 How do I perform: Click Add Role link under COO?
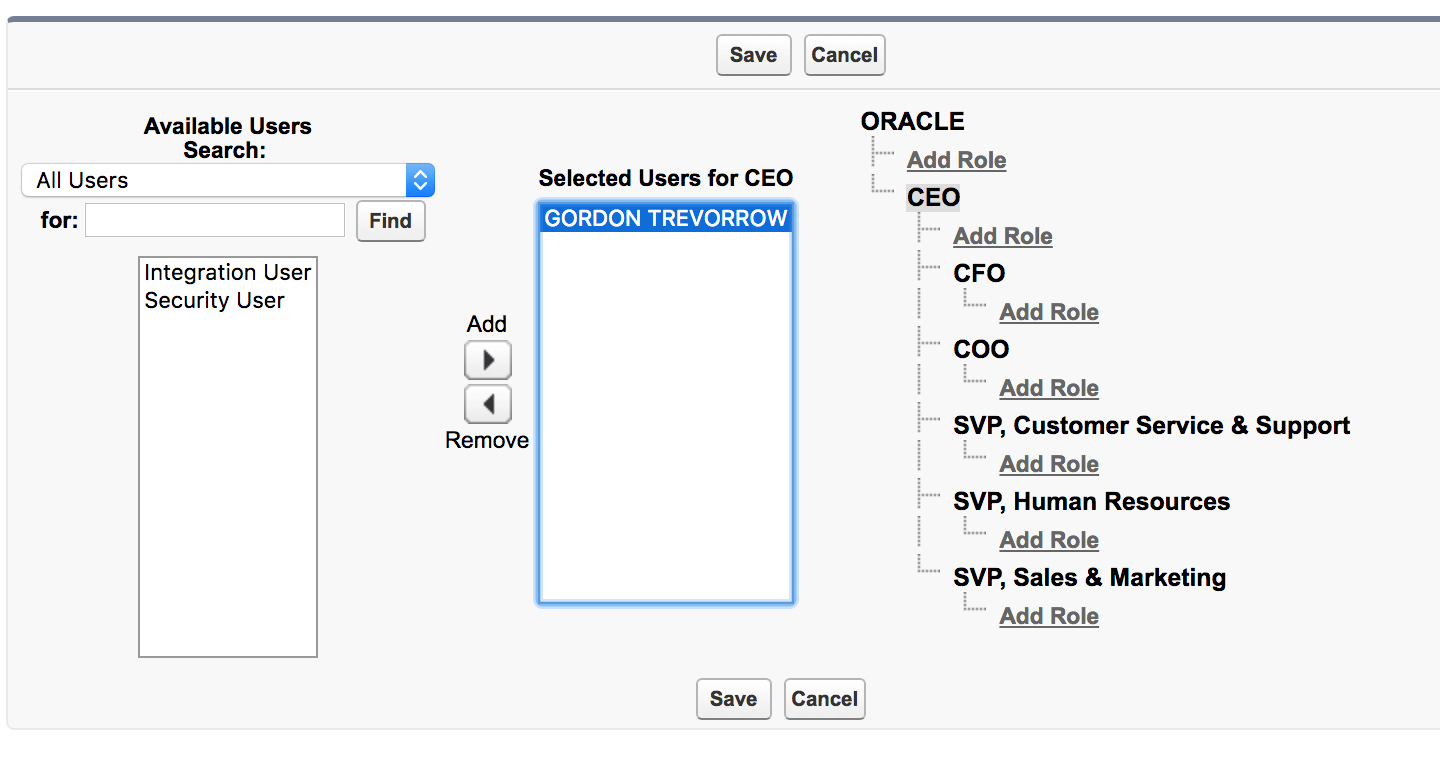(x=1049, y=388)
